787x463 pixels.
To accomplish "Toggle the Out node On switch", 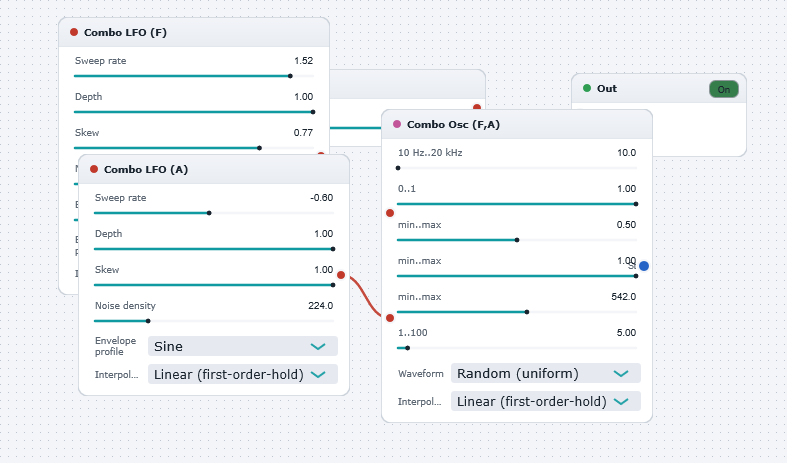I will tap(724, 89).
